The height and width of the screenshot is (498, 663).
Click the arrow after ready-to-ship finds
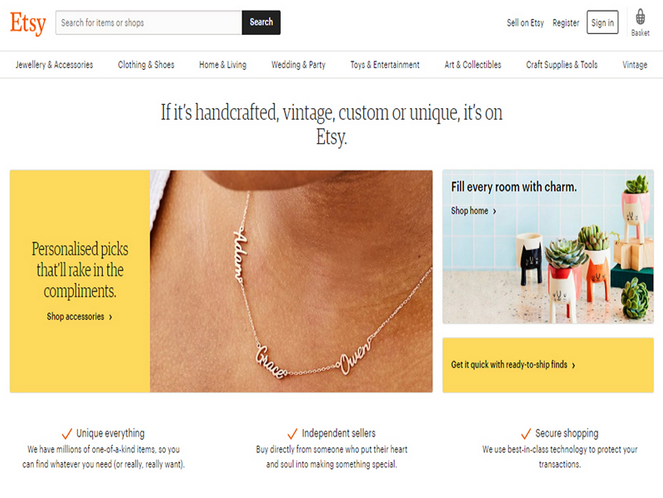pos(573,365)
